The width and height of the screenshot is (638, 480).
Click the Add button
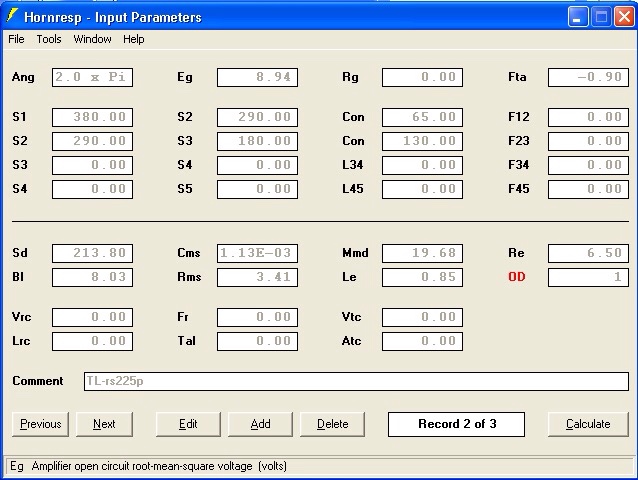point(260,424)
